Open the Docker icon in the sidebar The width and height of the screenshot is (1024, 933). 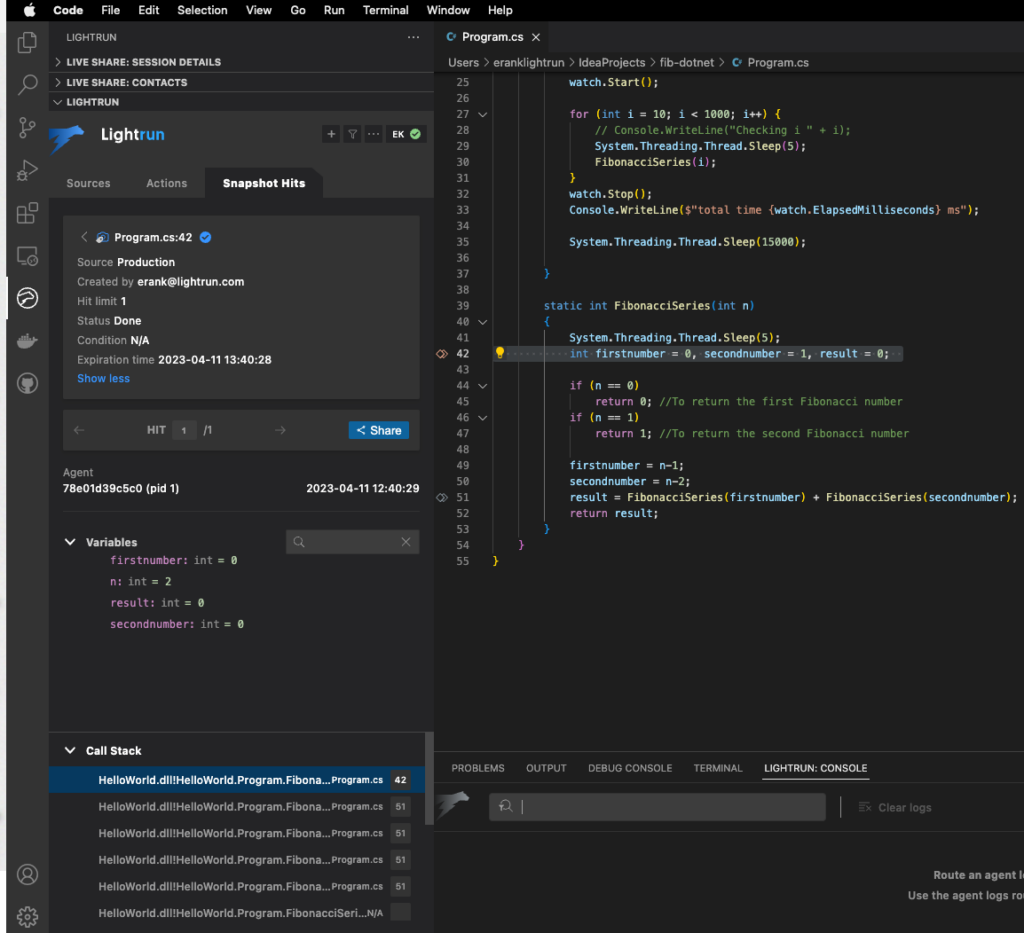click(27, 340)
